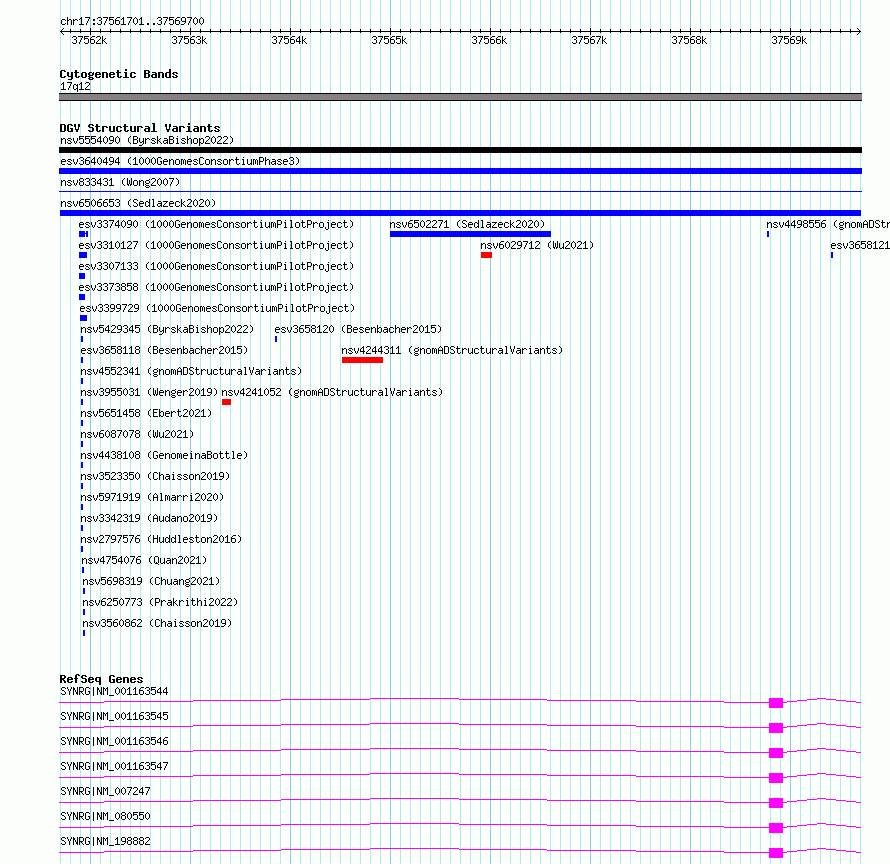Screen dimensions: 890x864
Task: Click esv3658118 (Besenbacher2015) label
Action: pos(165,350)
